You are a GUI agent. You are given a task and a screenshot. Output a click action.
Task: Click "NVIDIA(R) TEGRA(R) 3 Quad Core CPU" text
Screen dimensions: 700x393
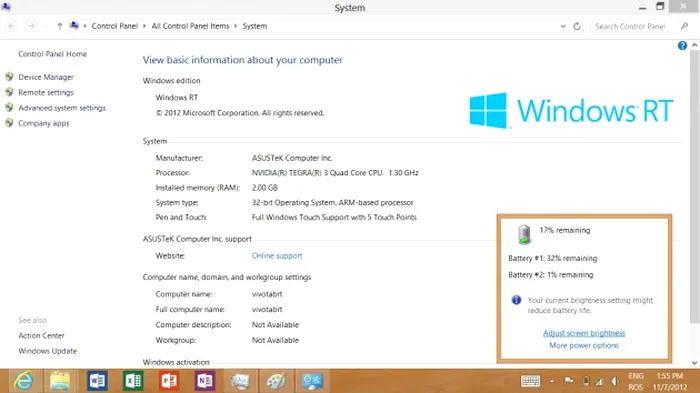[x=317, y=173]
